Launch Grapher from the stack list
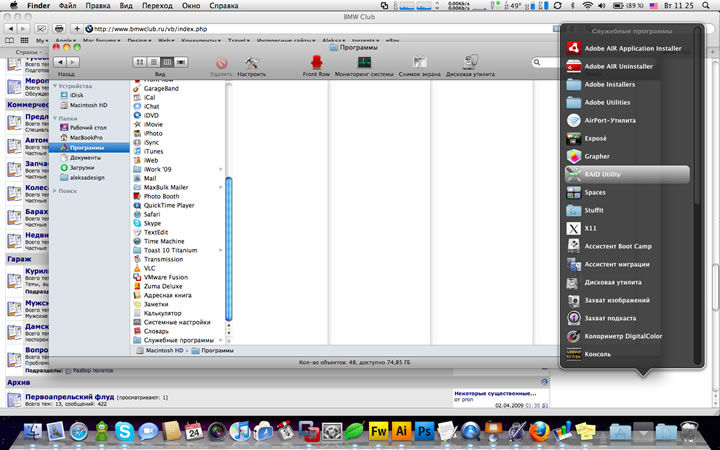 pyautogui.click(x=627, y=156)
